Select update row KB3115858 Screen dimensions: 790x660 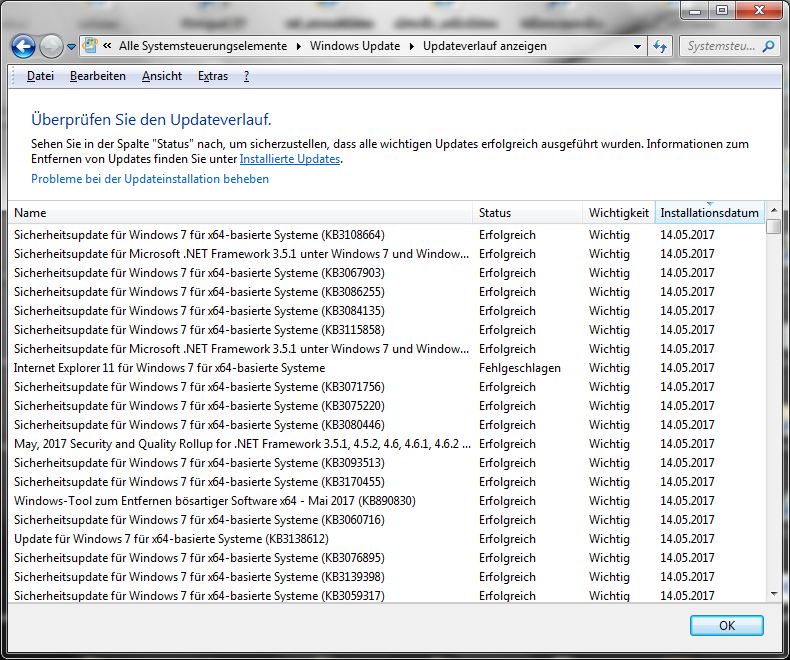click(387, 330)
